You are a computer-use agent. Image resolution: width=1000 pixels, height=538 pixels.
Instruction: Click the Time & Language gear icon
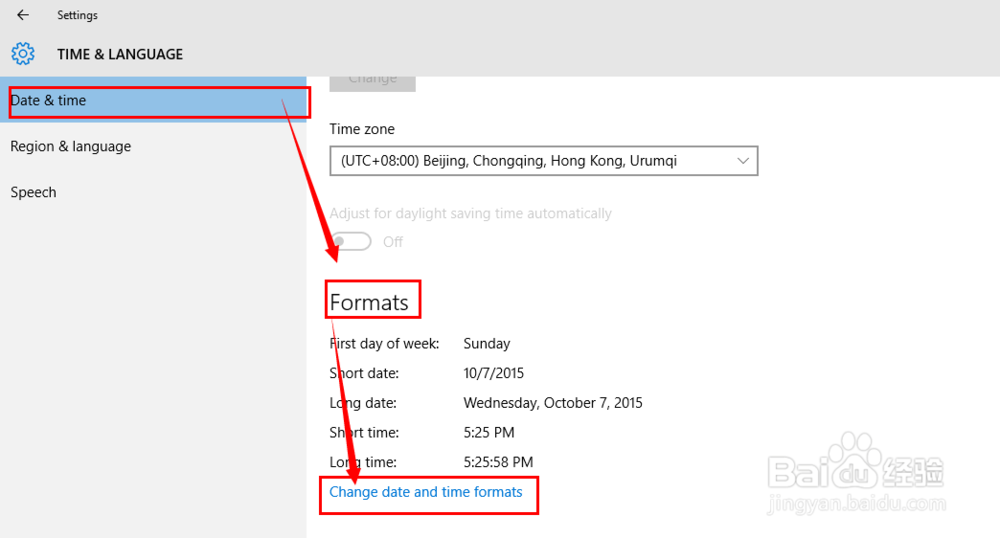[23, 54]
